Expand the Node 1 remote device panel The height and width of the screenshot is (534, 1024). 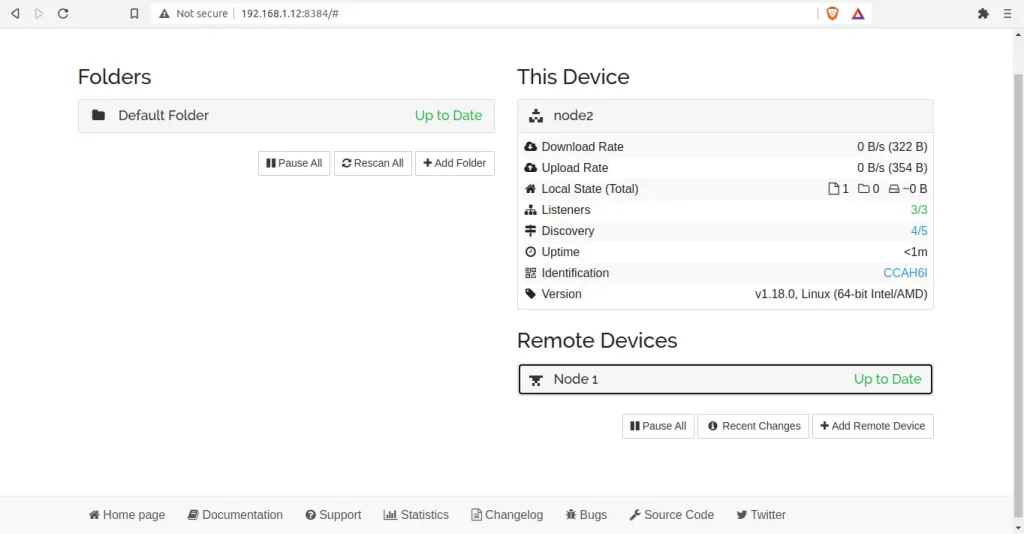point(725,379)
